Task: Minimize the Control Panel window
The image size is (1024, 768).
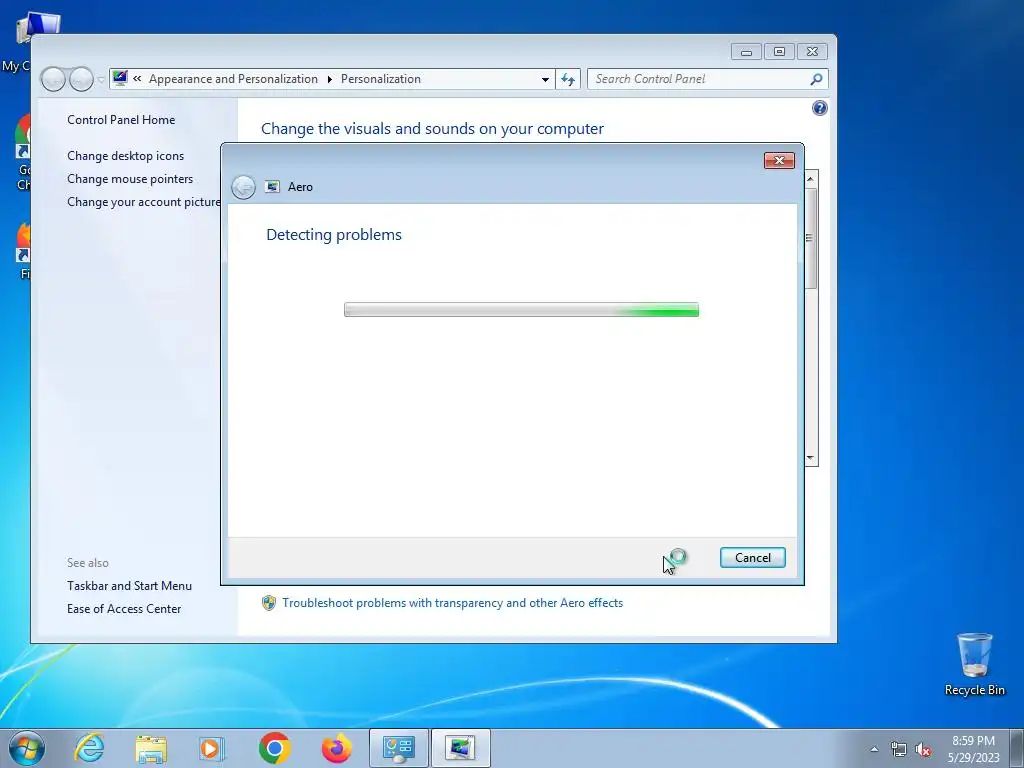Action: 746,52
